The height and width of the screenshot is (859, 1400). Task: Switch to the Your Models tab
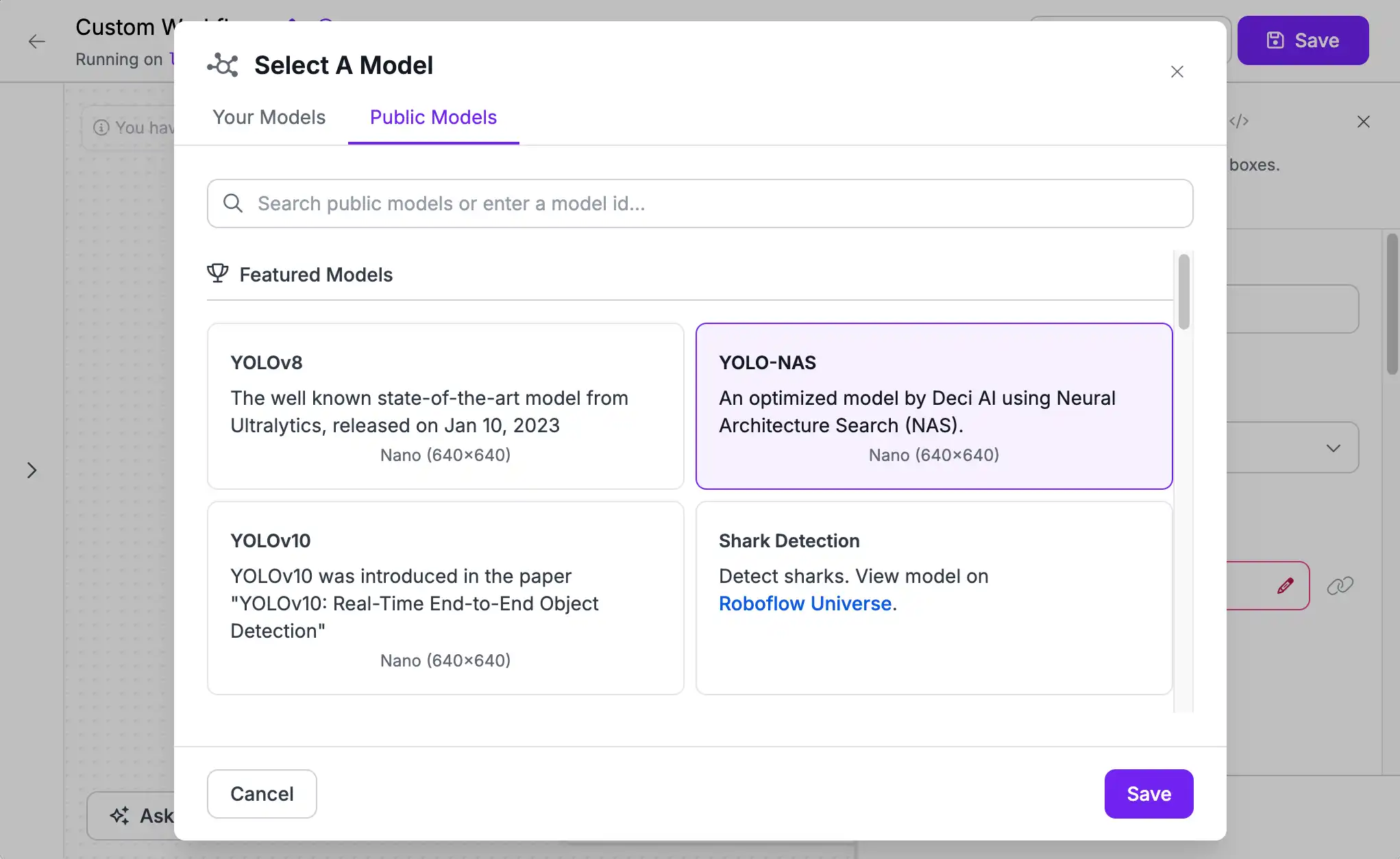click(269, 117)
